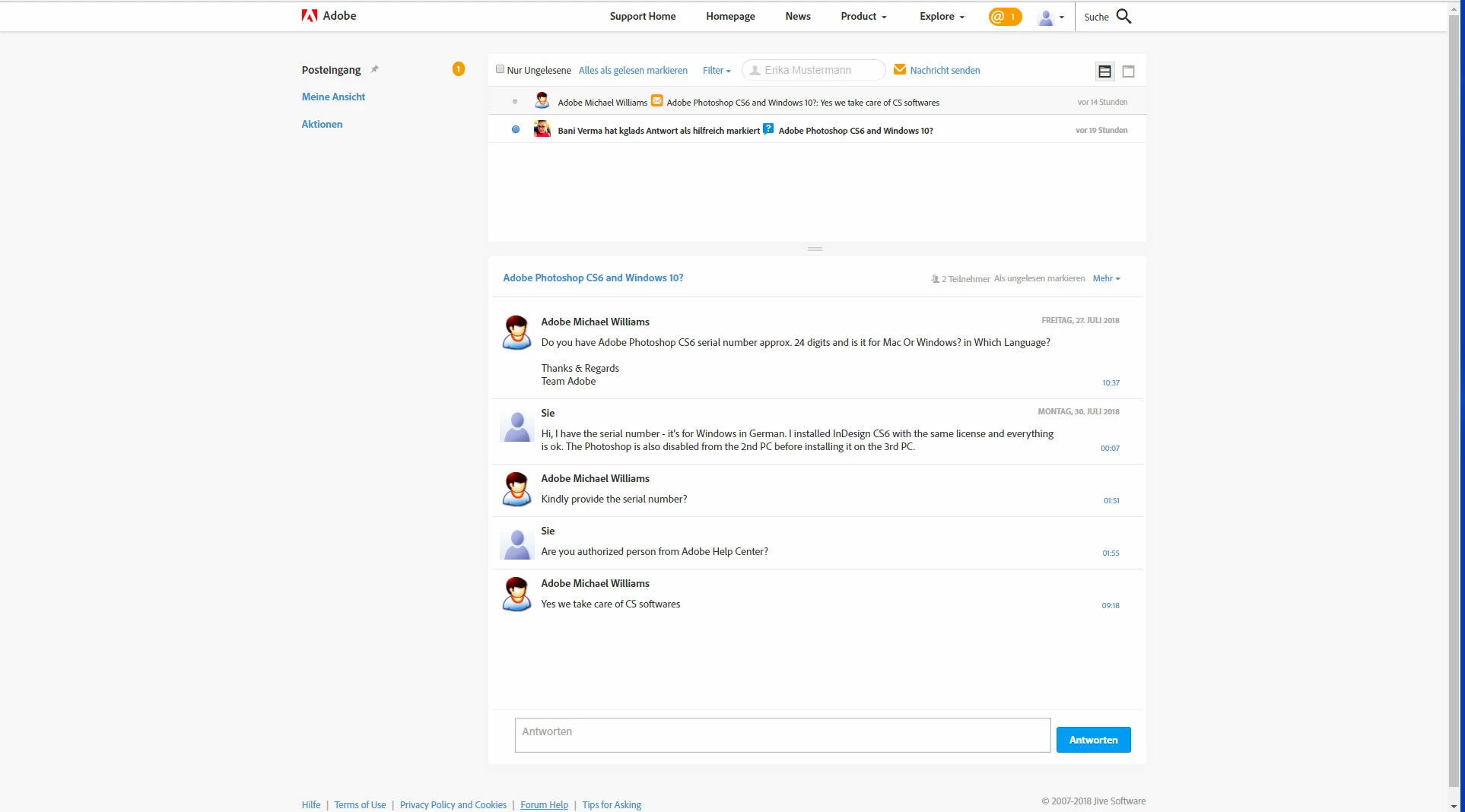Click the orange unread count badge
Viewport: 1465px width, 812px height.
459,69
